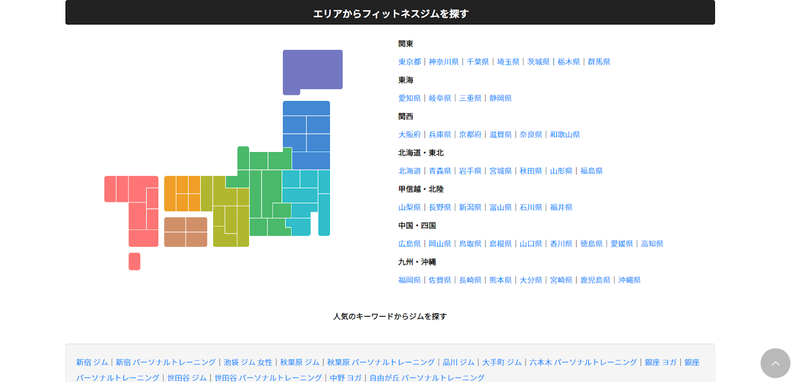Select the 佐賀県 link
The image size is (800, 382).
(x=440, y=280)
